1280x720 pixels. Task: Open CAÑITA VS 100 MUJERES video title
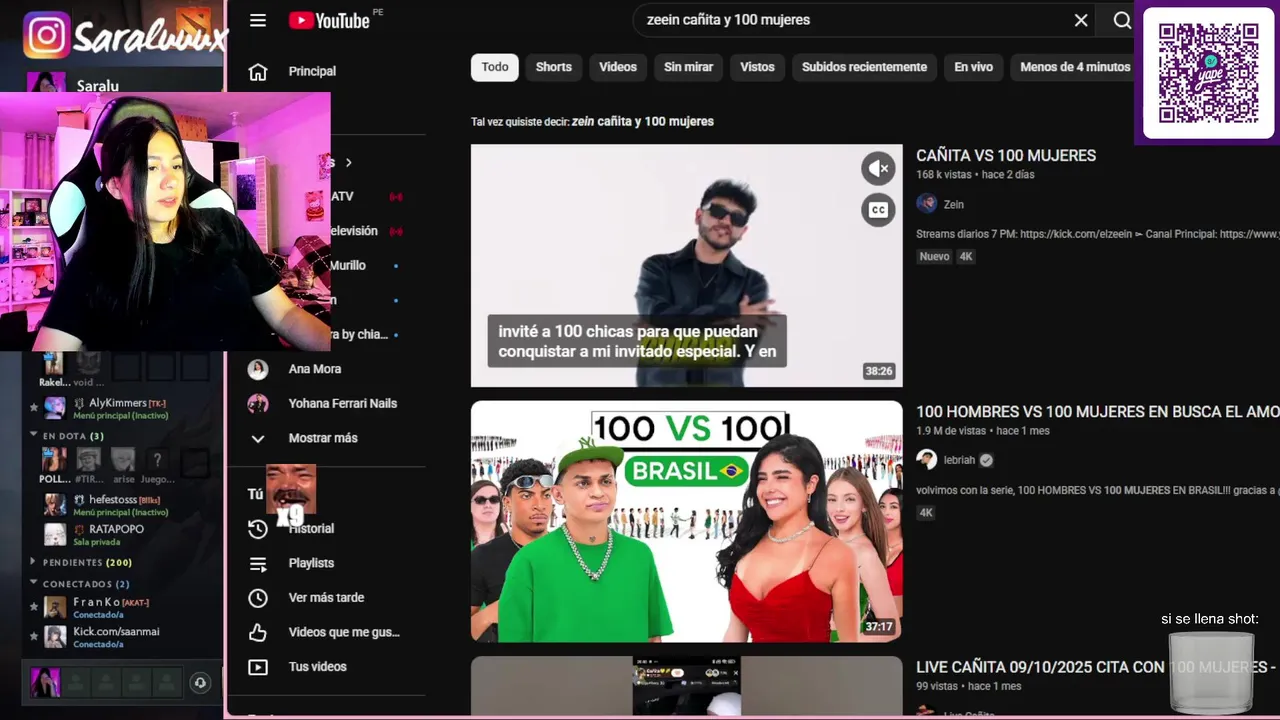point(1006,155)
